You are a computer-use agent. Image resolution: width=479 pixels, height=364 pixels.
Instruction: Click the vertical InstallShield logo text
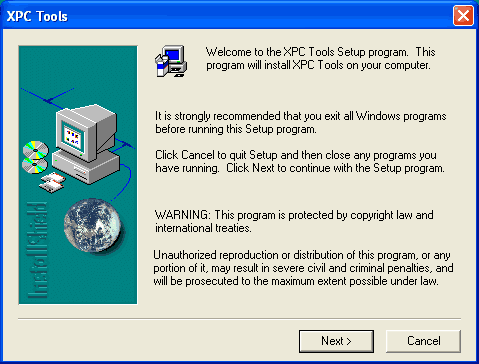pyautogui.click(x=37, y=249)
